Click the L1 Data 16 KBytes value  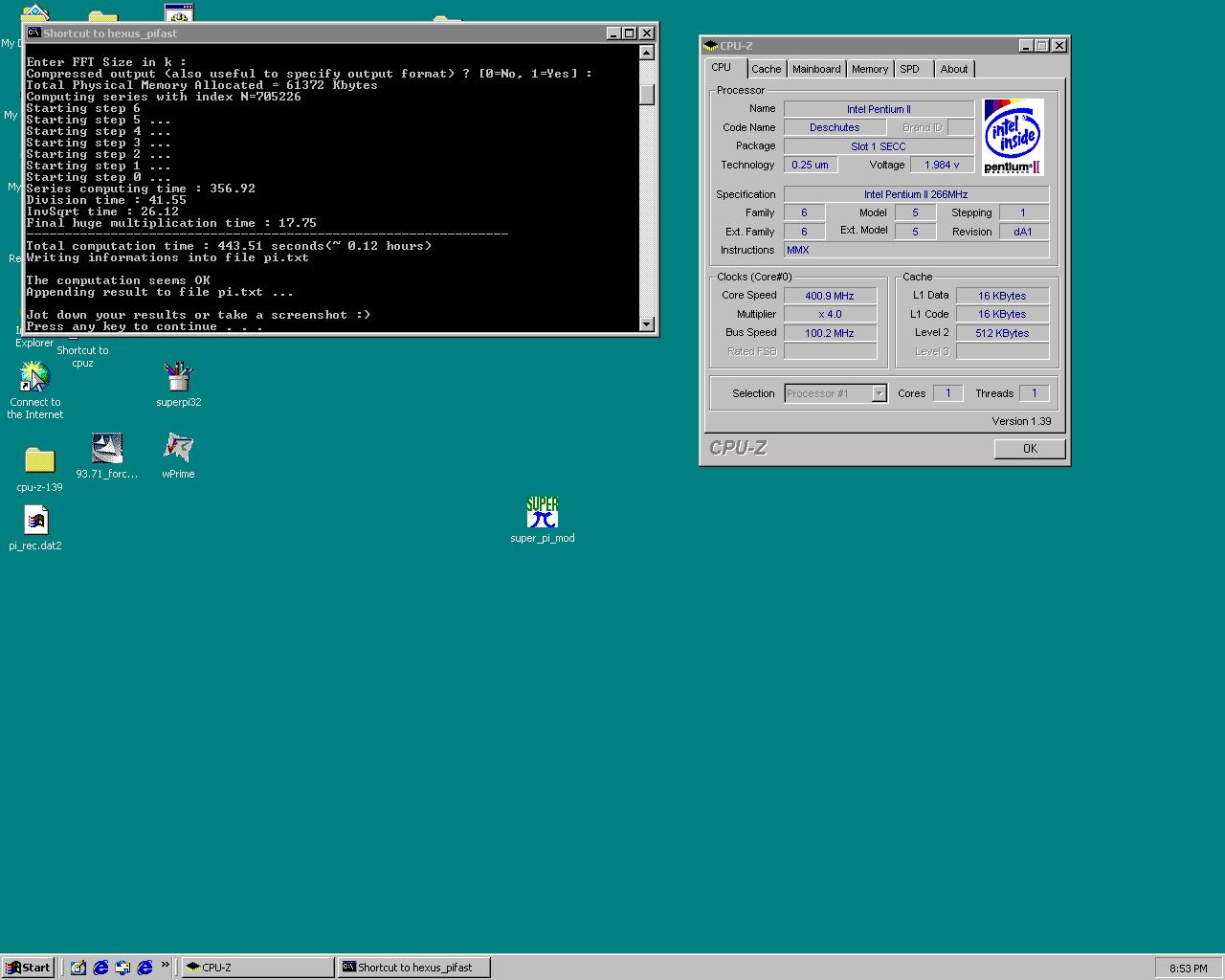pyautogui.click(x=1002, y=296)
